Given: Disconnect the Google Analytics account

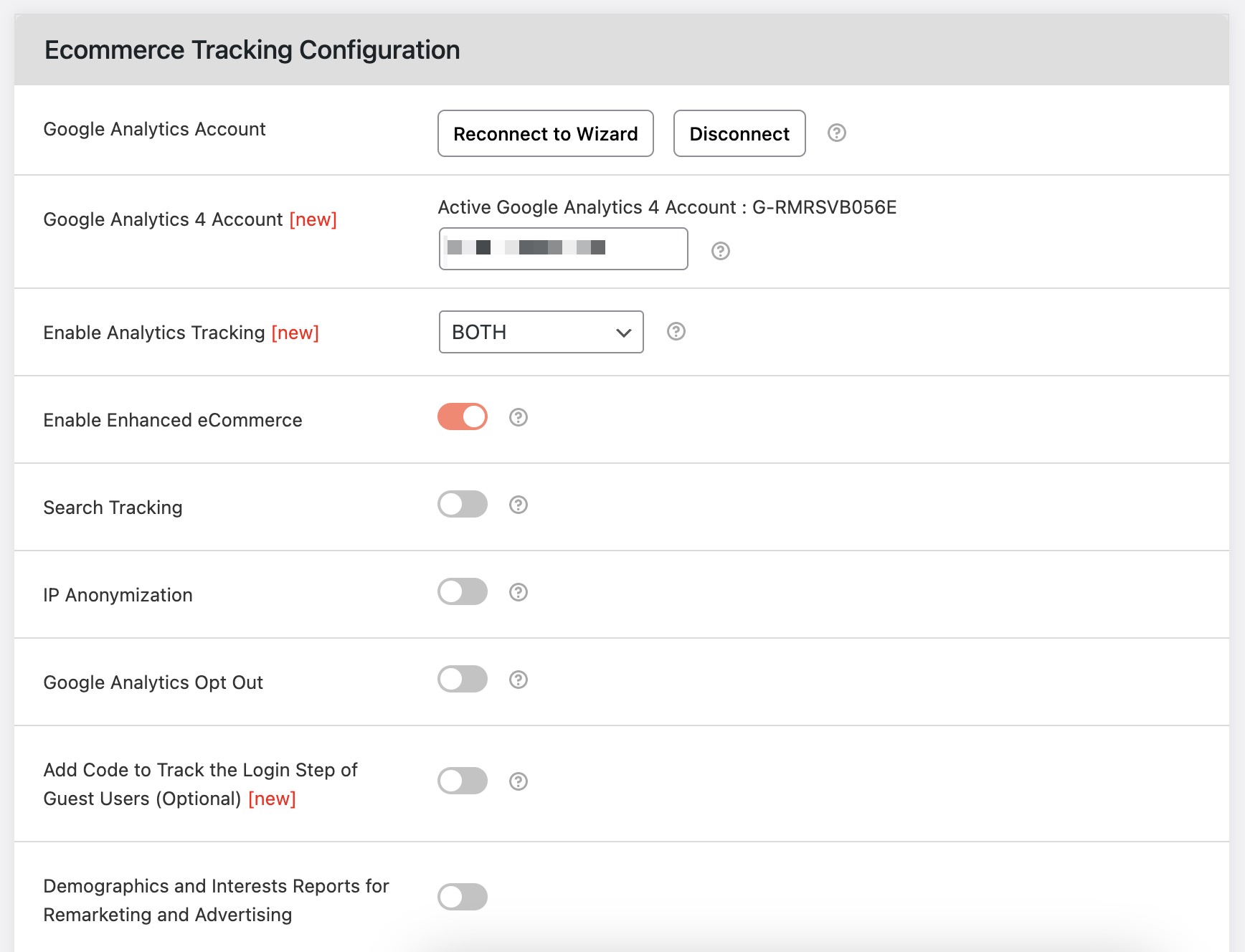Looking at the screenshot, I should (739, 133).
